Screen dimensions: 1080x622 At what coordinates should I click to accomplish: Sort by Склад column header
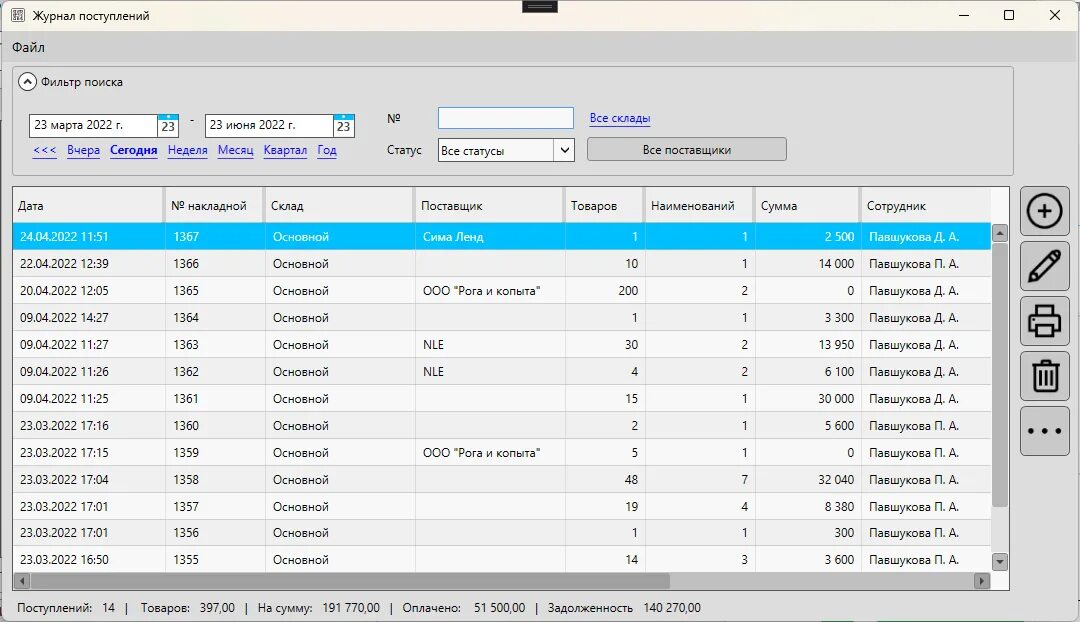[x=340, y=205]
